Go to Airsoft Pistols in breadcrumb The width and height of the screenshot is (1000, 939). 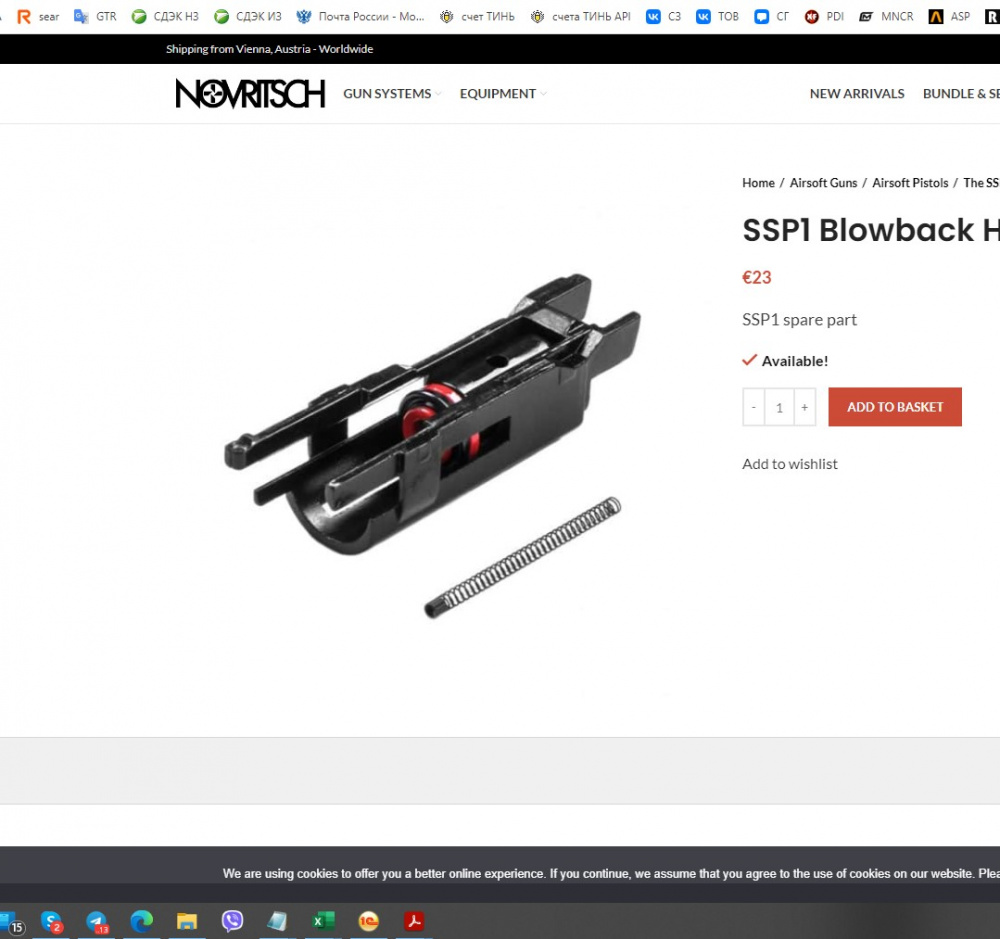click(910, 183)
